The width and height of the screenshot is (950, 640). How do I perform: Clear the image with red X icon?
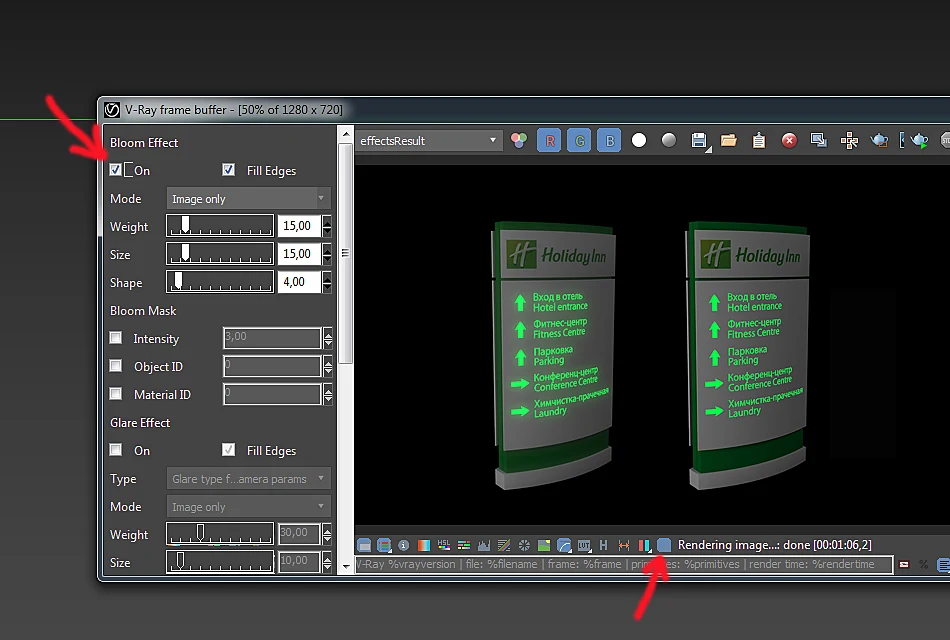[789, 141]
